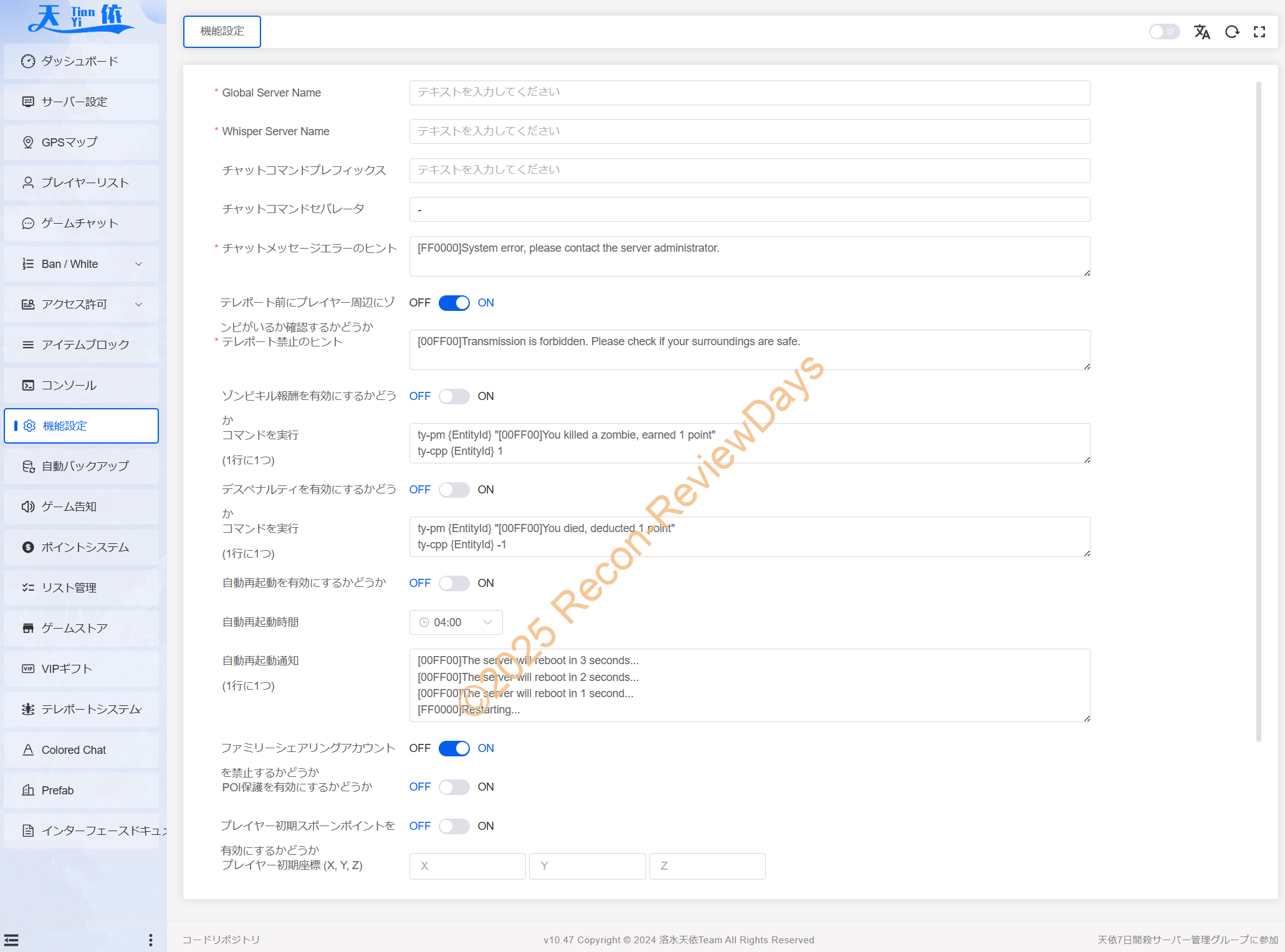This screenshot has width=1285, height=952.
Task: Toggle fullscreen mode icon
Action: (1259, 32)
